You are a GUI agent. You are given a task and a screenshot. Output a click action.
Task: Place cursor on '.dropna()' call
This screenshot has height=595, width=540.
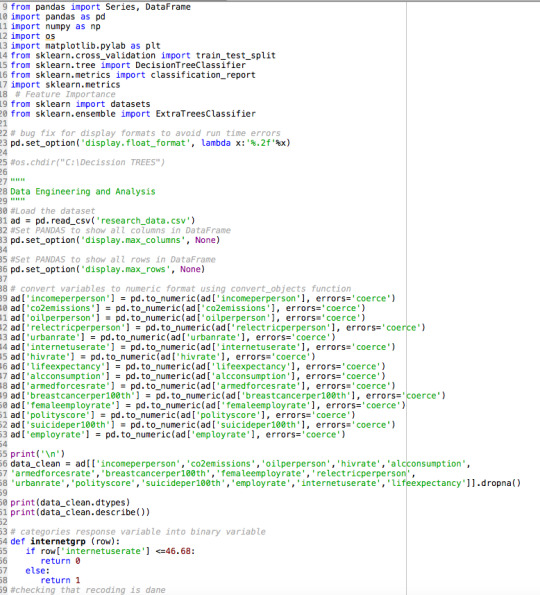[x=499, y=483]
